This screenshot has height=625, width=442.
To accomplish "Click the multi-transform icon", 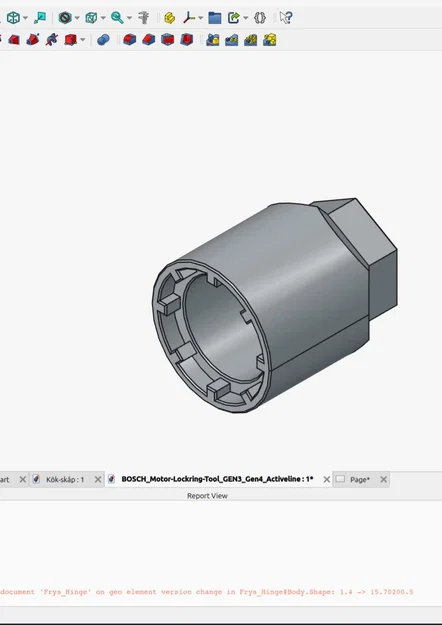I will tap(270, 39).
